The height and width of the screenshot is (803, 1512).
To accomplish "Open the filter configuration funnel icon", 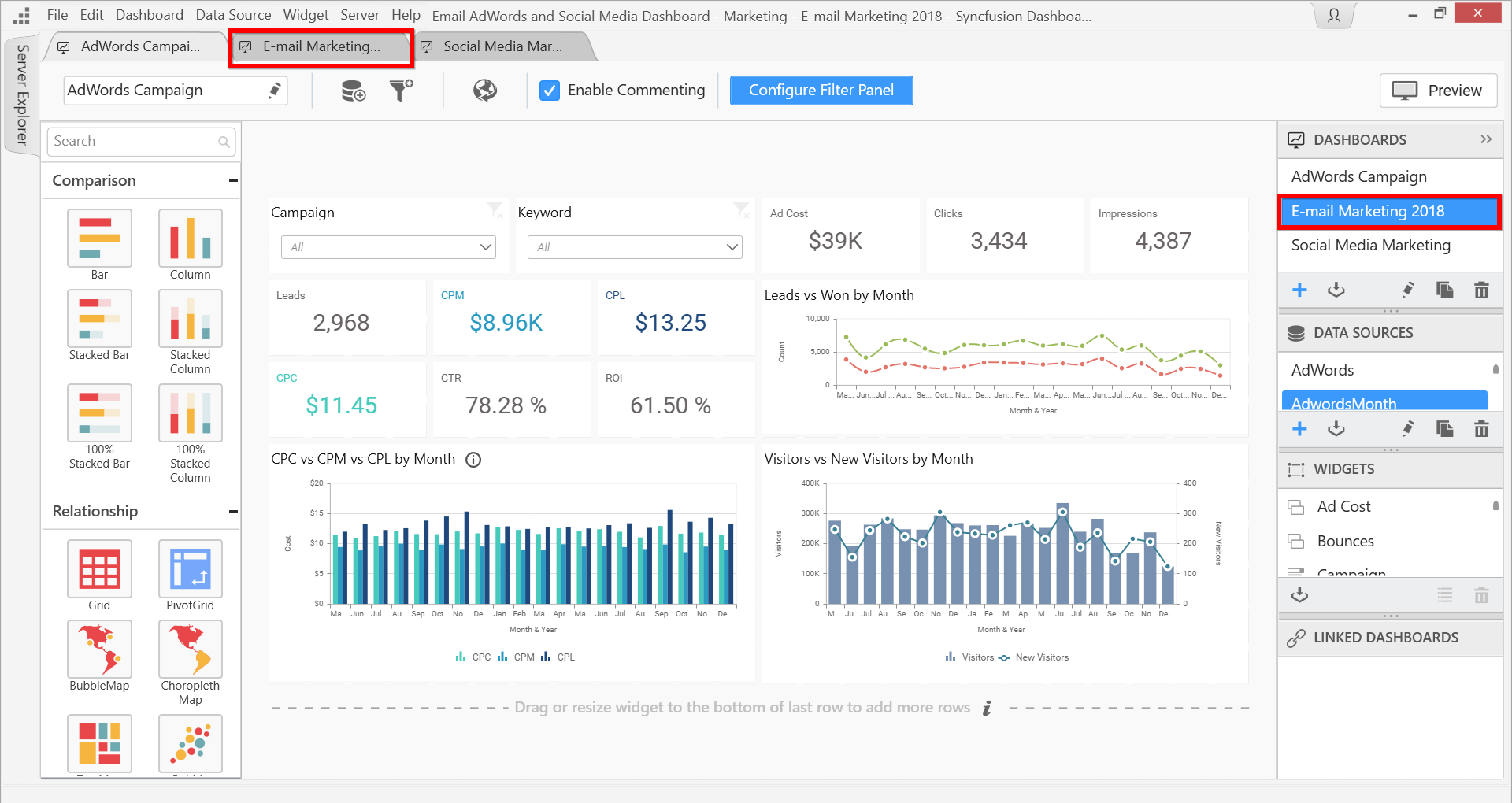I will click(401, 91).
